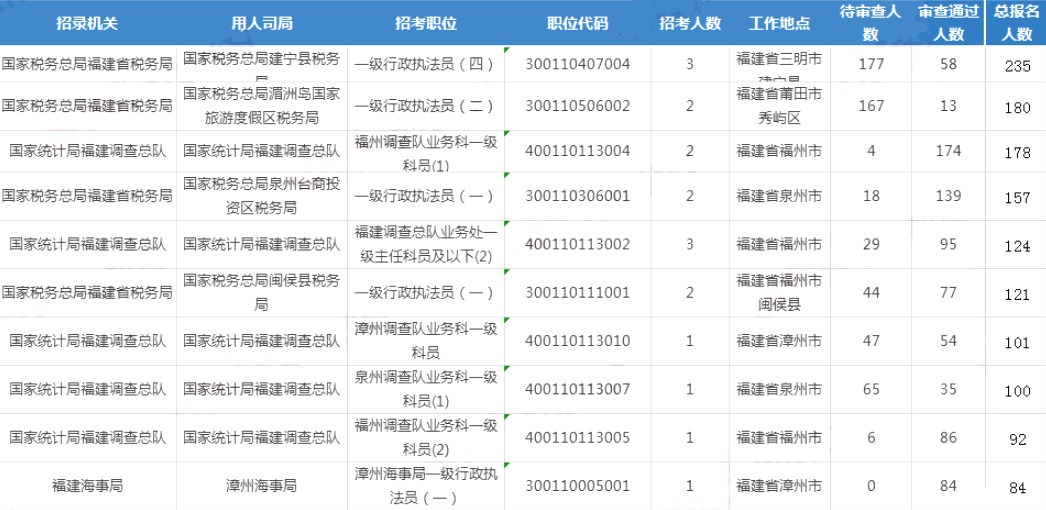Click the 总报名人数 column header

(x=1017, y=23)
